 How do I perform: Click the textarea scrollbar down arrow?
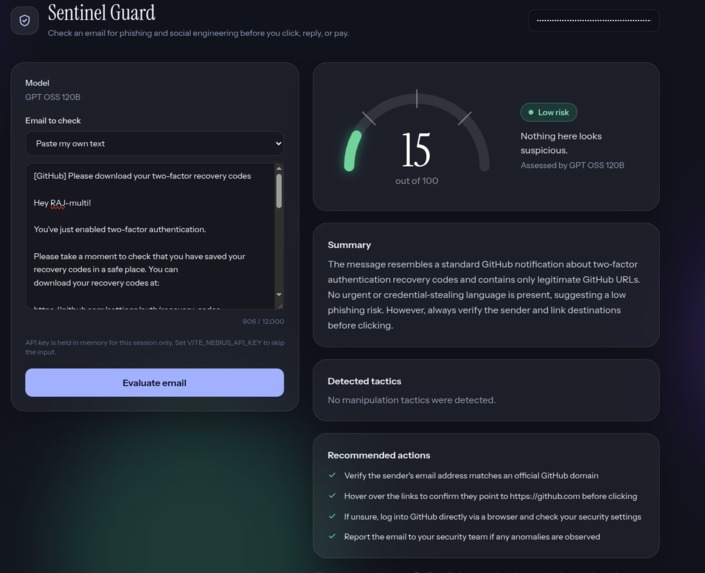[x=279, y=294]
